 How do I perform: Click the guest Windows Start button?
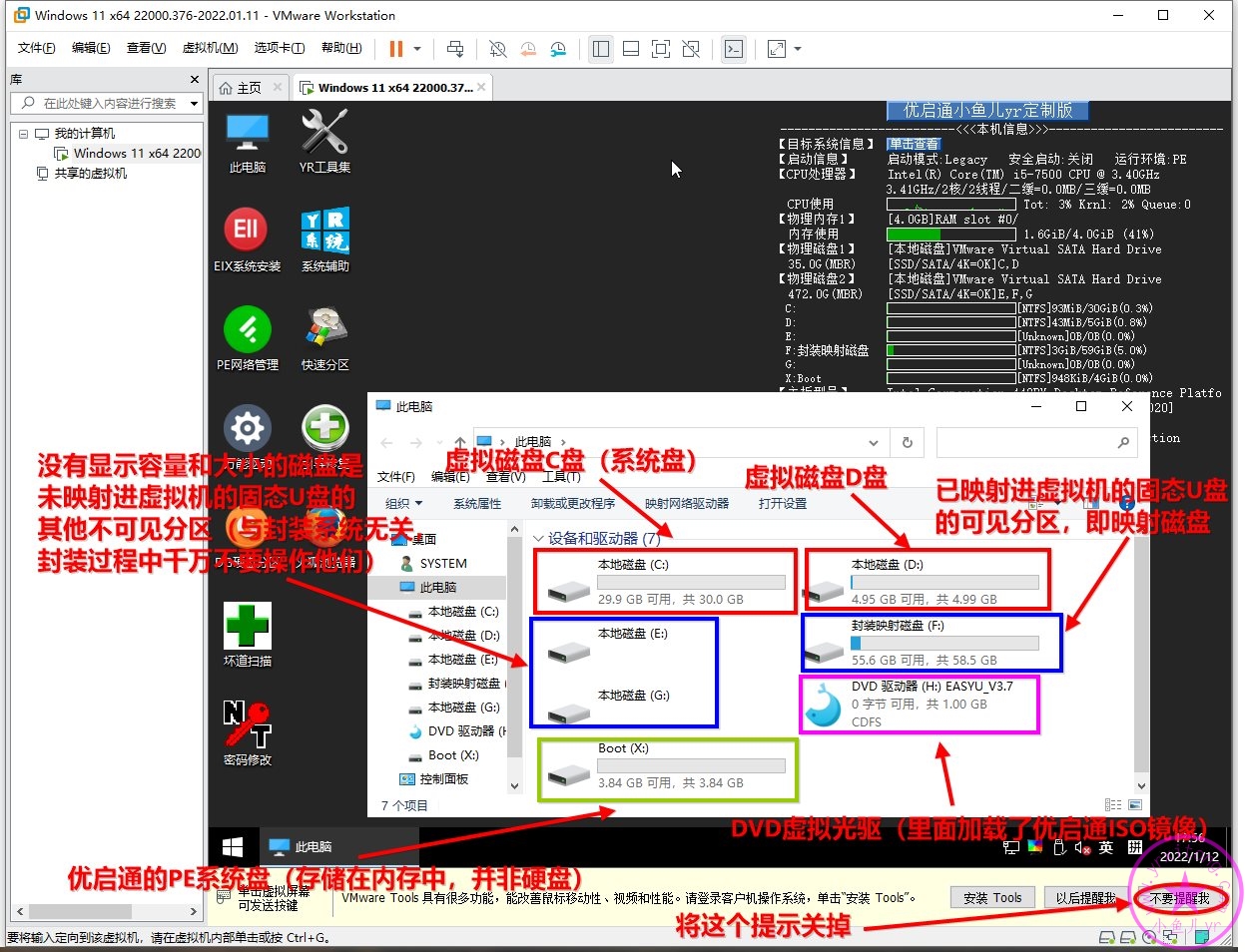click(x=233, y=847)
